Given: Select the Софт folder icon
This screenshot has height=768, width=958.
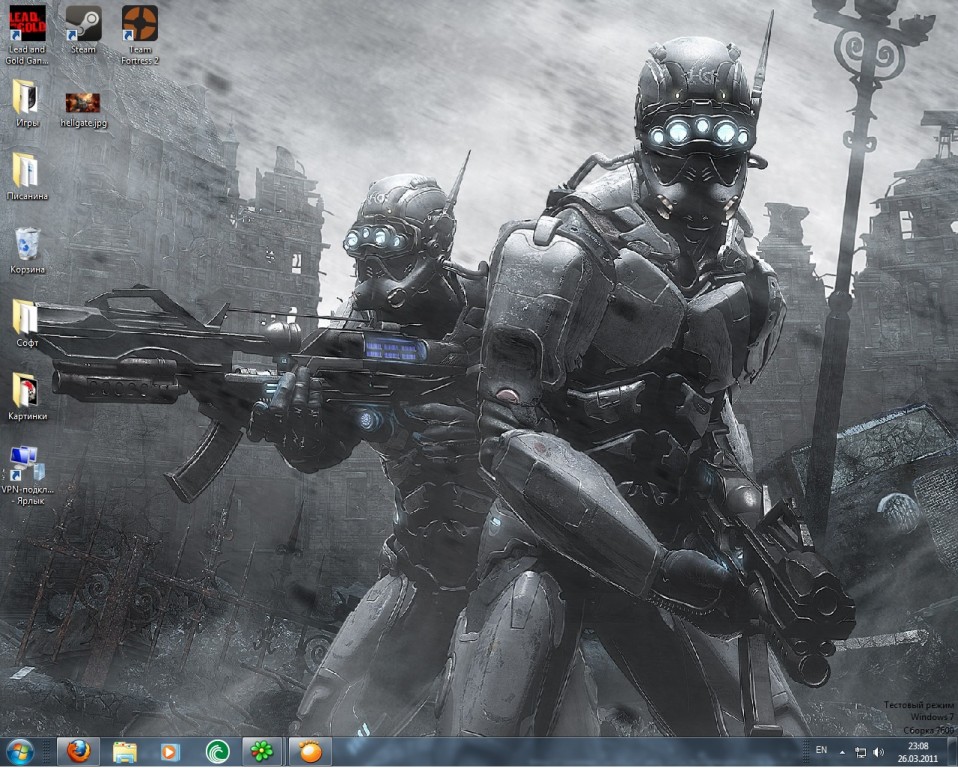Looking at the screenshot, I should pos(27,323).
